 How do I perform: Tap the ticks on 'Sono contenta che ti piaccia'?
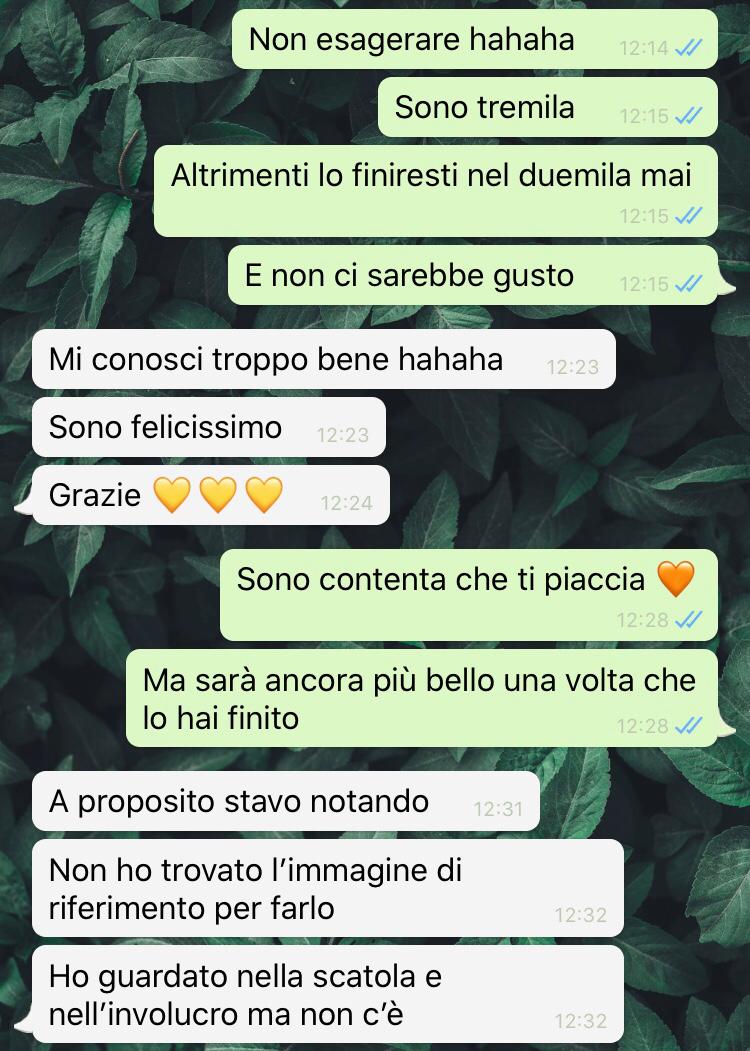point(688,619)
